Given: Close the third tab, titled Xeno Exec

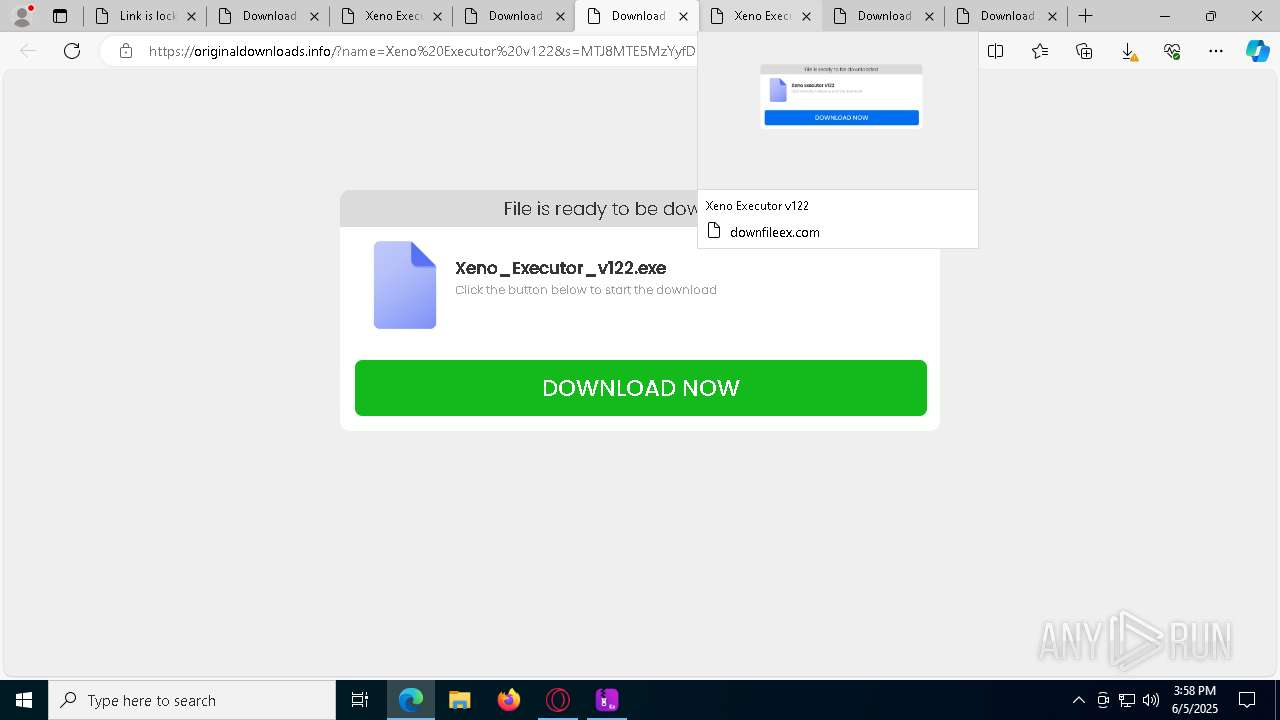Looking at the screenshot, I should pyautogui.click(x=437, y=16).
